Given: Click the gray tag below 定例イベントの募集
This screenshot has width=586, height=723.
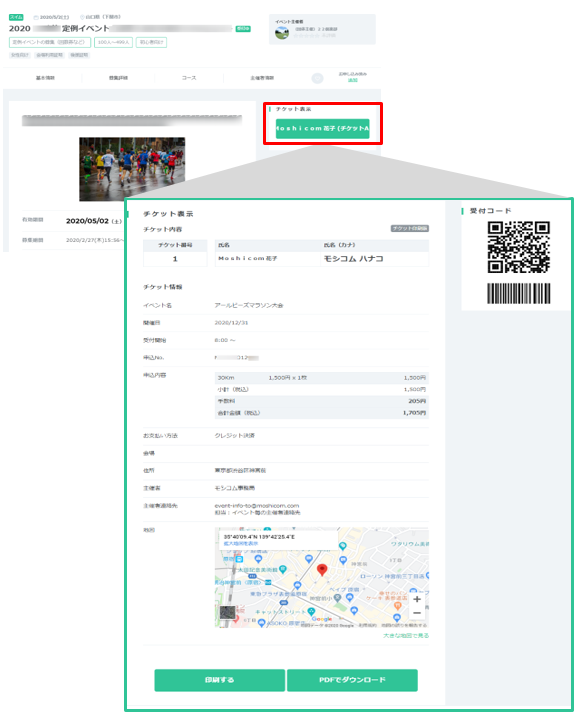Looking at the screenshot, I should (x=20, y=55).
